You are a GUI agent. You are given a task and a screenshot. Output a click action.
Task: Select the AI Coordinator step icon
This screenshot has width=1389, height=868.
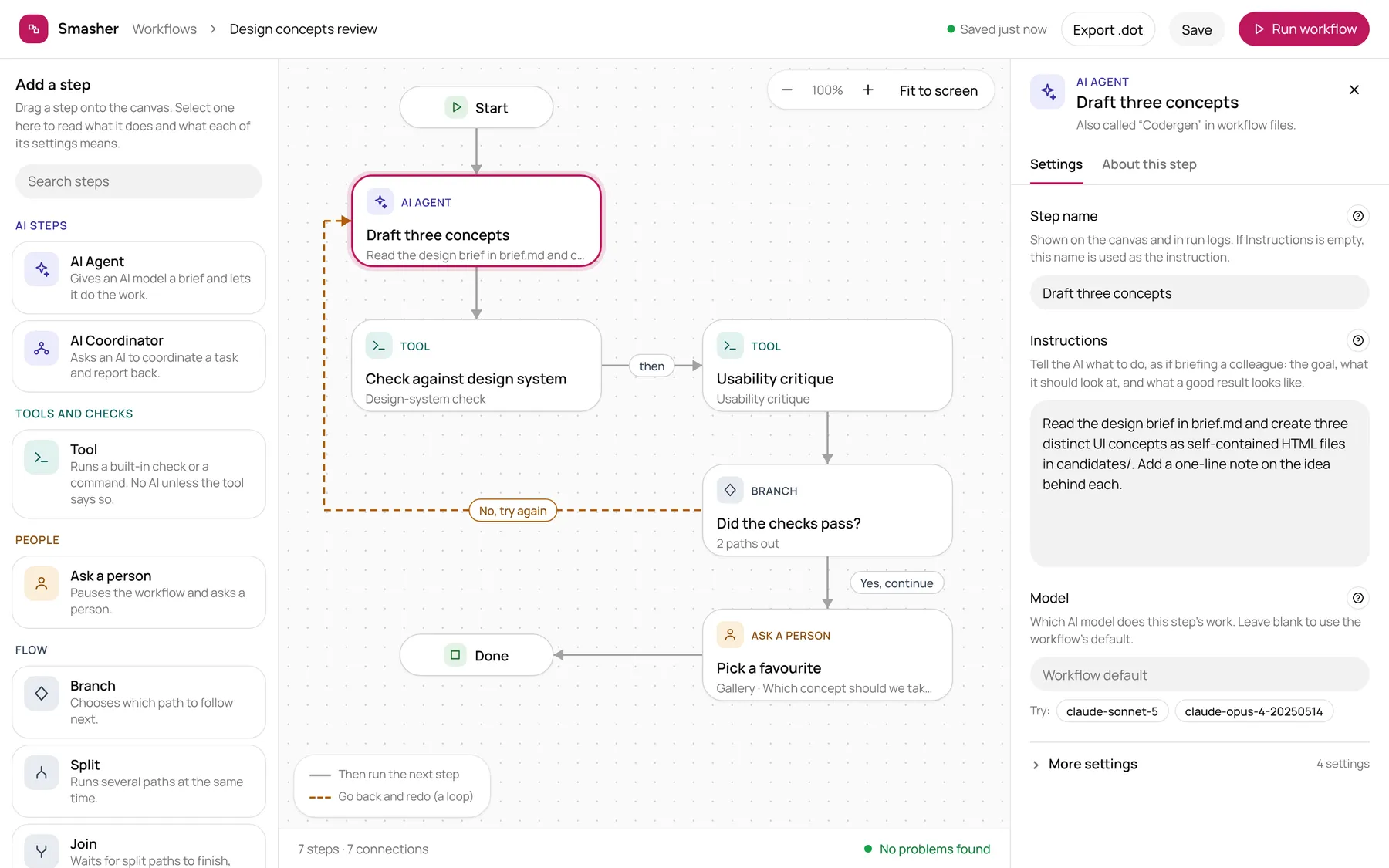tap(42, 348)
